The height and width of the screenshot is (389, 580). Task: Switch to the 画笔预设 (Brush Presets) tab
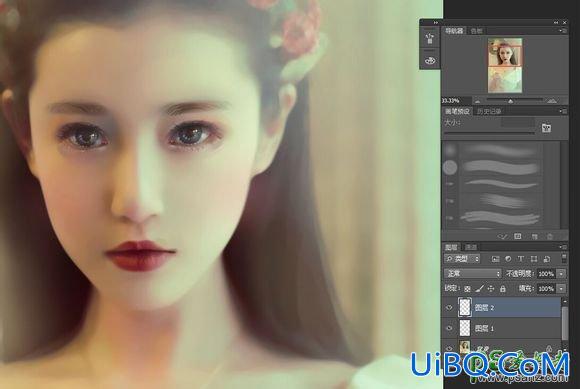tap(457, 111)
